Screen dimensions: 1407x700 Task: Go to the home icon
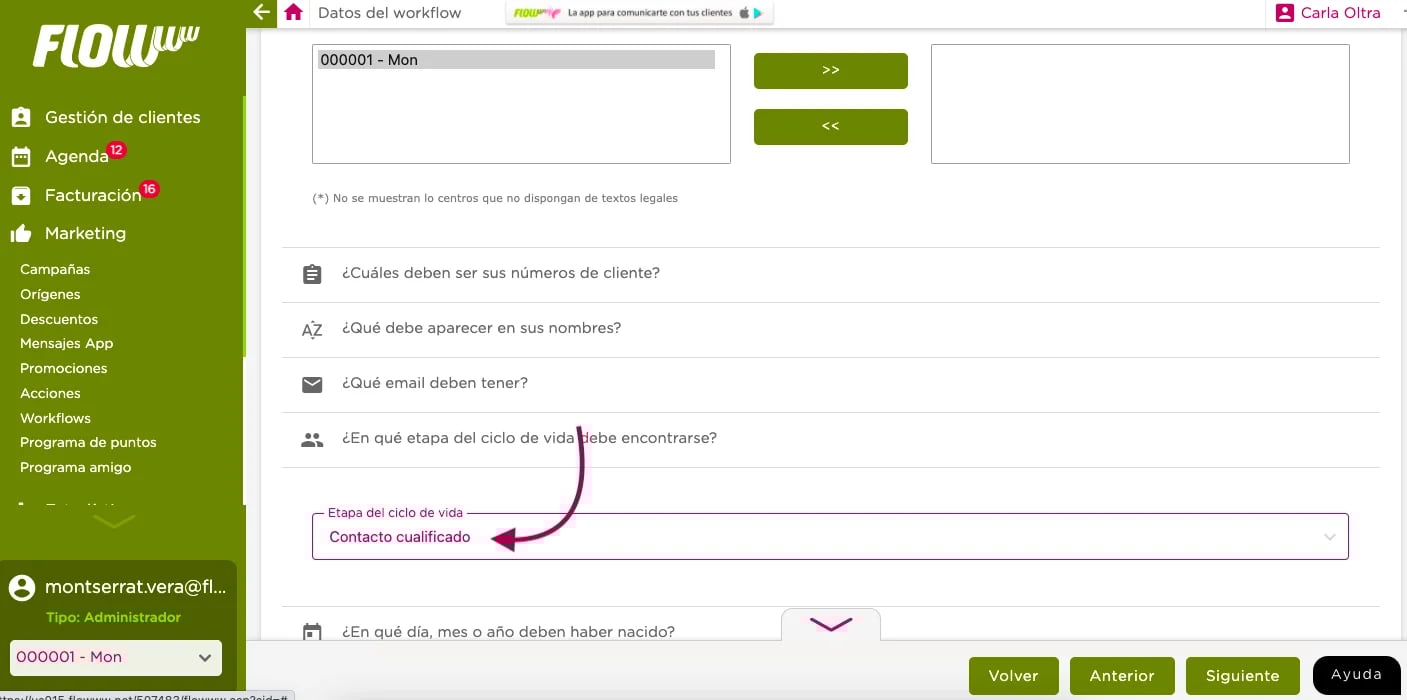[x=293, y=13]
